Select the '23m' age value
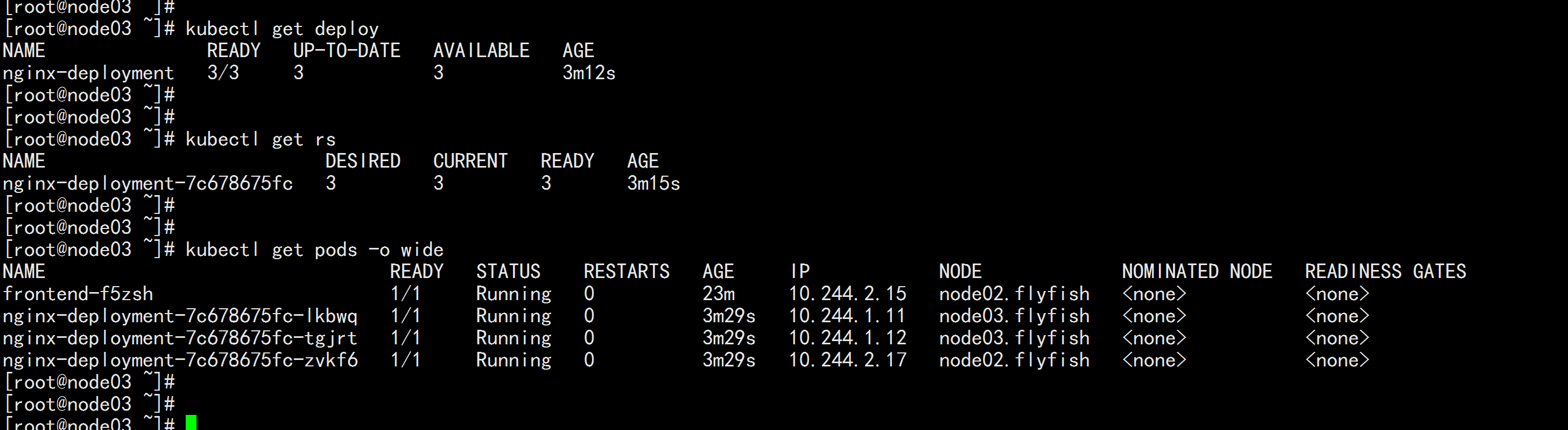The height and width of the screenshot is (430, 1568). tap(718, 294)
